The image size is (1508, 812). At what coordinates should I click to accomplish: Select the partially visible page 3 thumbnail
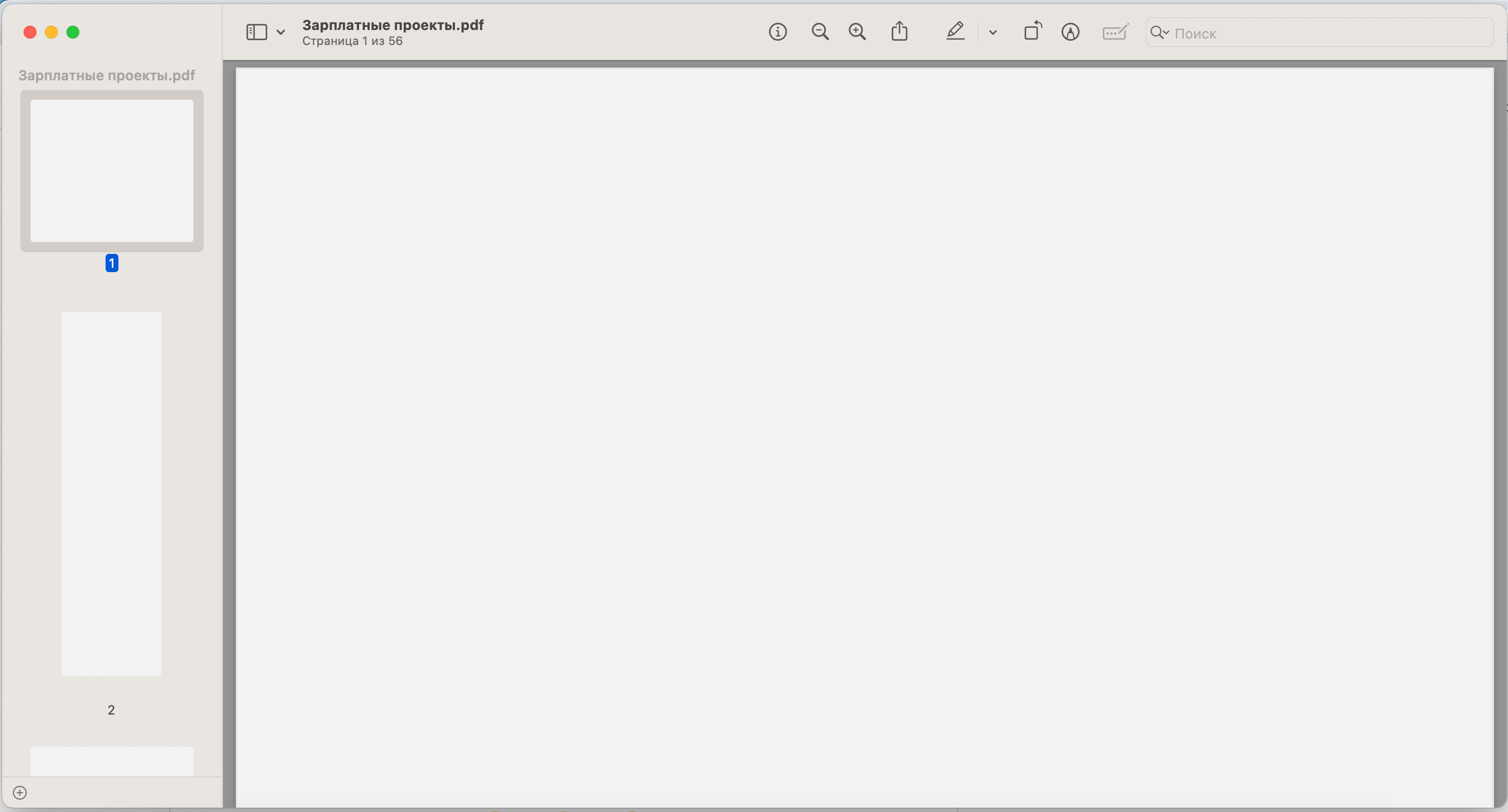point(112,761)
